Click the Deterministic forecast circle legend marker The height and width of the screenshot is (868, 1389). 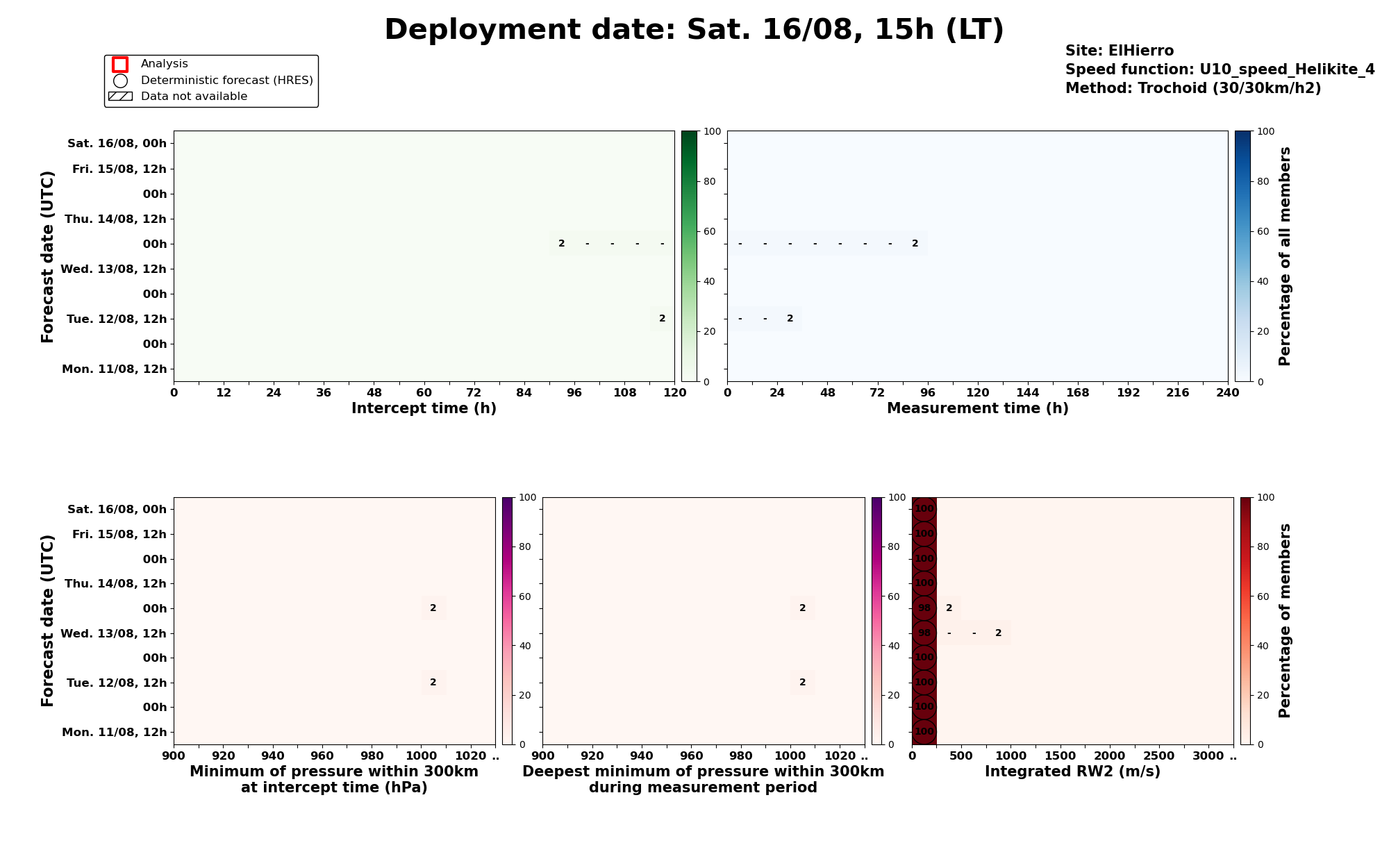pyautogui.click(x=120, y=81)
